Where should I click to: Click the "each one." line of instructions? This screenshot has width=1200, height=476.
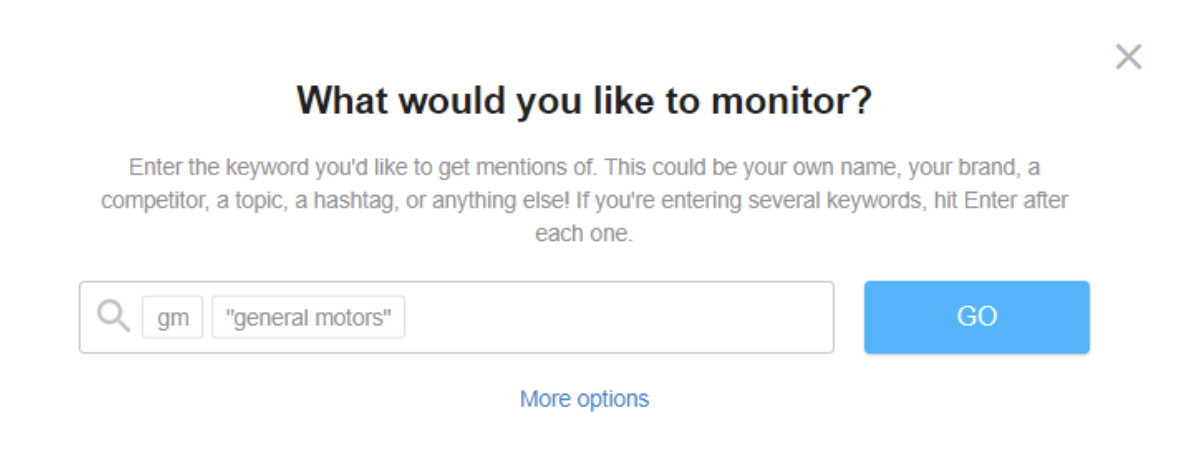[x=584, y=235]
